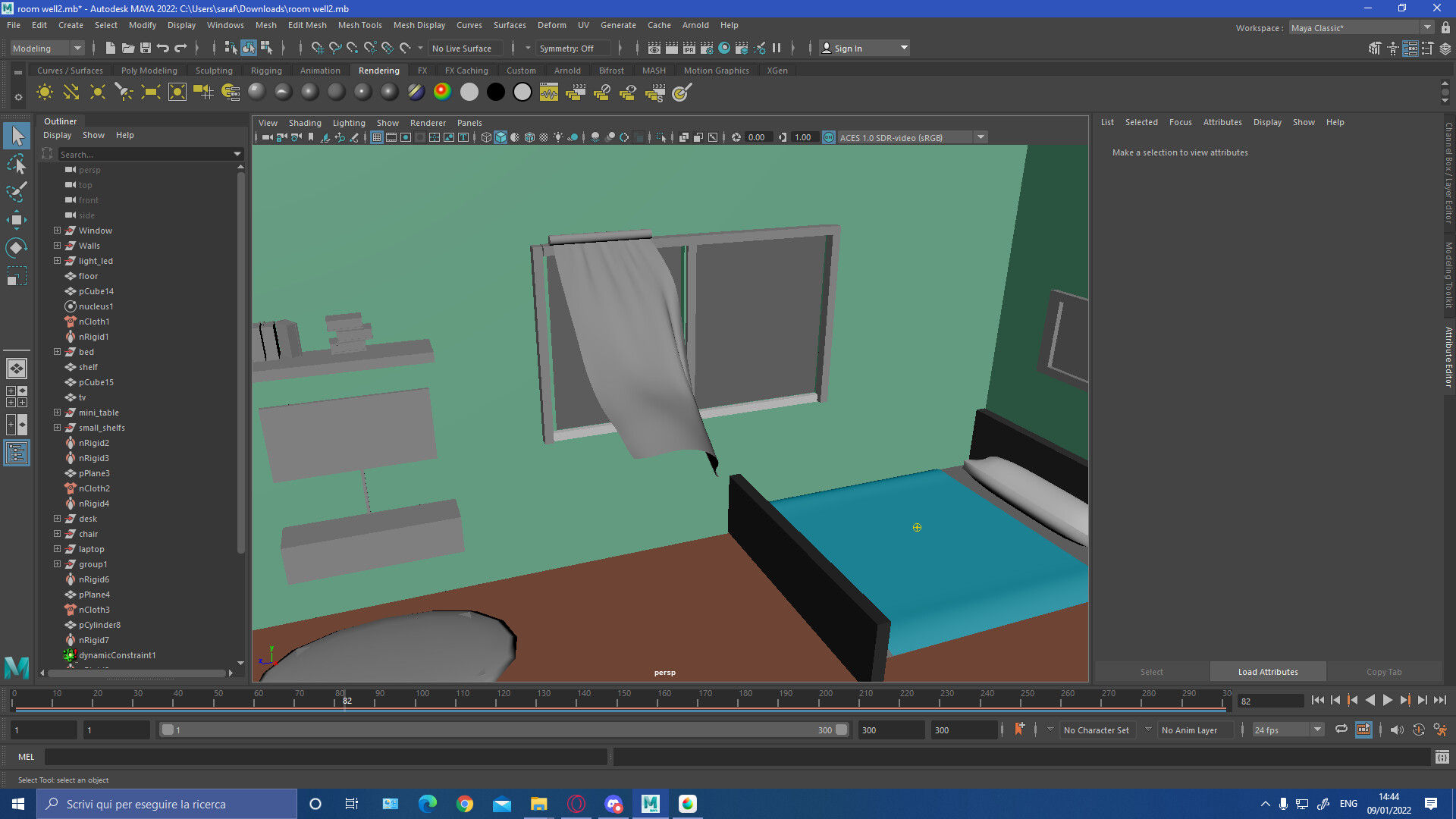This screenshot has width=1456, height=819.
Task: Redo the action via toolbar arrow
Action: pyautogui.click(x=180, y=48)
